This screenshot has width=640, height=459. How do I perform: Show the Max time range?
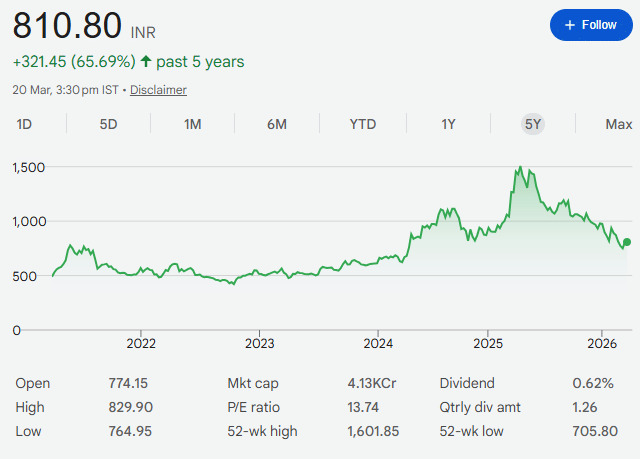pos(618,124)
